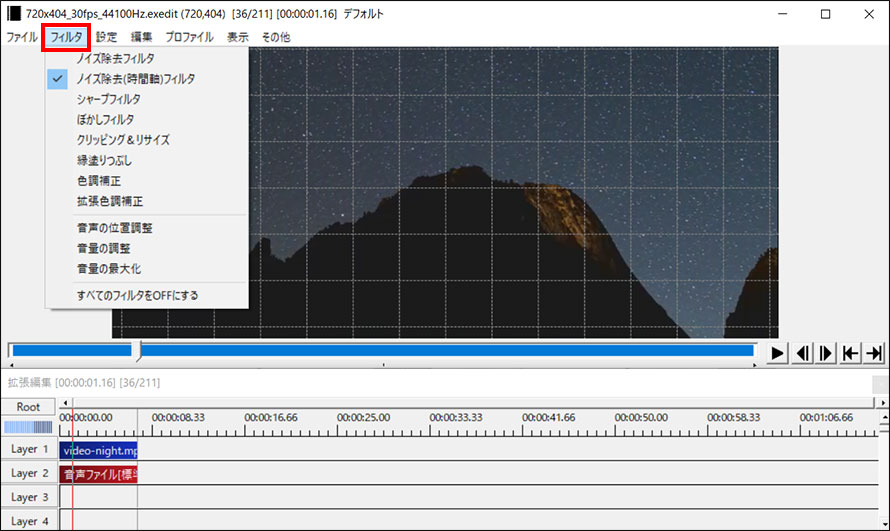Select 音声の位置調整
Screen dimensions: 890x531
146,228
